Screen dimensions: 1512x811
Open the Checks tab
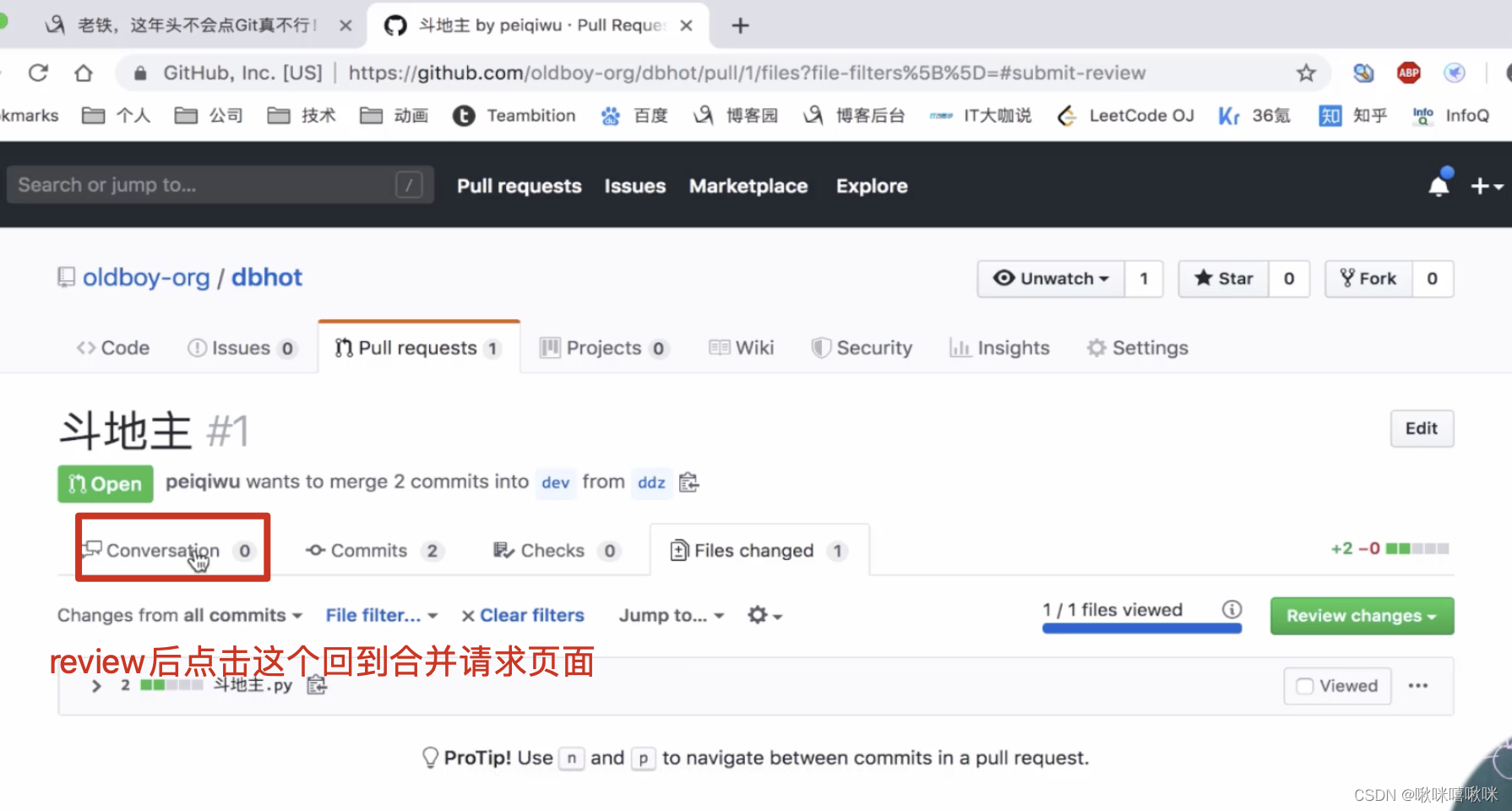click(x=557, y=551)
